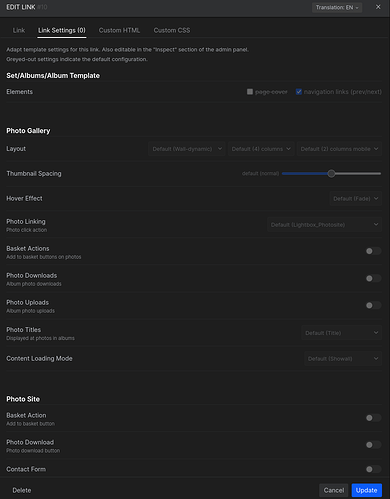Click the Thumbnail Spacing slider handle

tap(331, 173)
